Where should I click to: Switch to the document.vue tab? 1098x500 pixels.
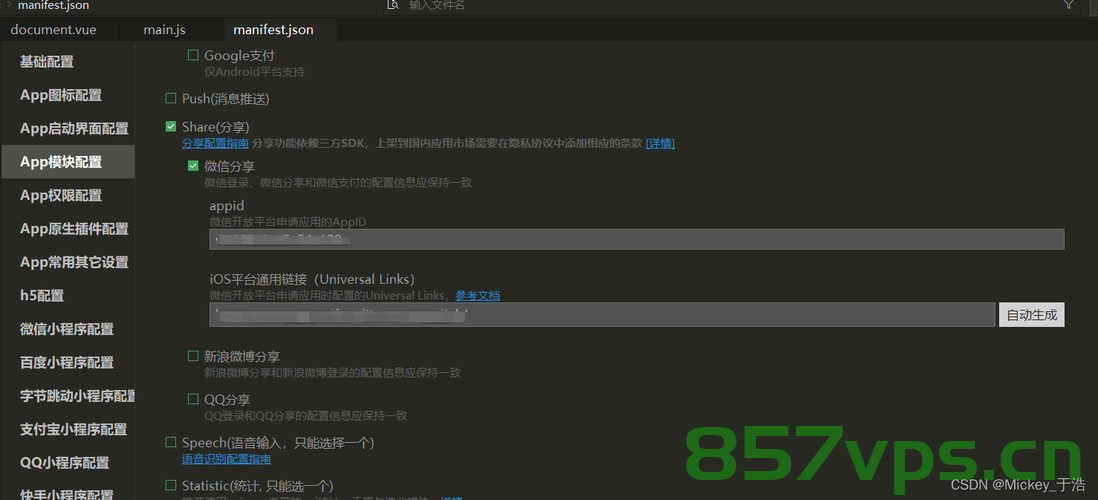[54, 30]
